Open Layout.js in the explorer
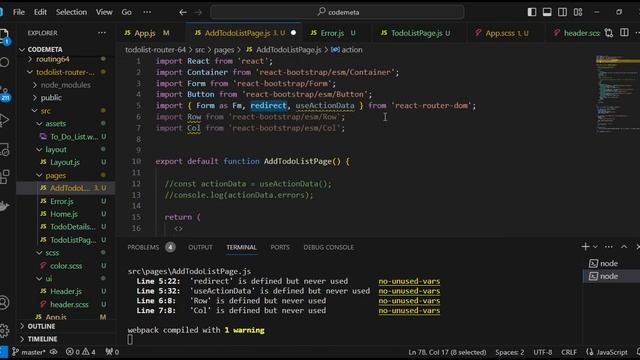This screenshot has width=640, height=360. click(65, 162)
